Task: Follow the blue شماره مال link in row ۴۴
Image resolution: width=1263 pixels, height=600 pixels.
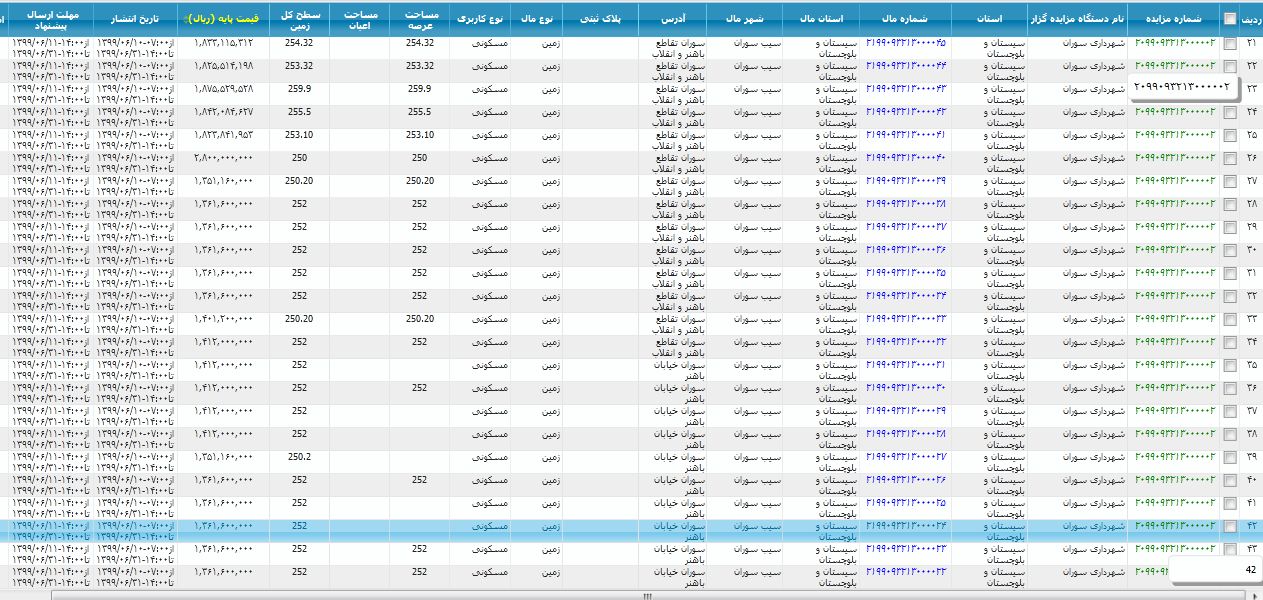Action: tap(906, 572)
